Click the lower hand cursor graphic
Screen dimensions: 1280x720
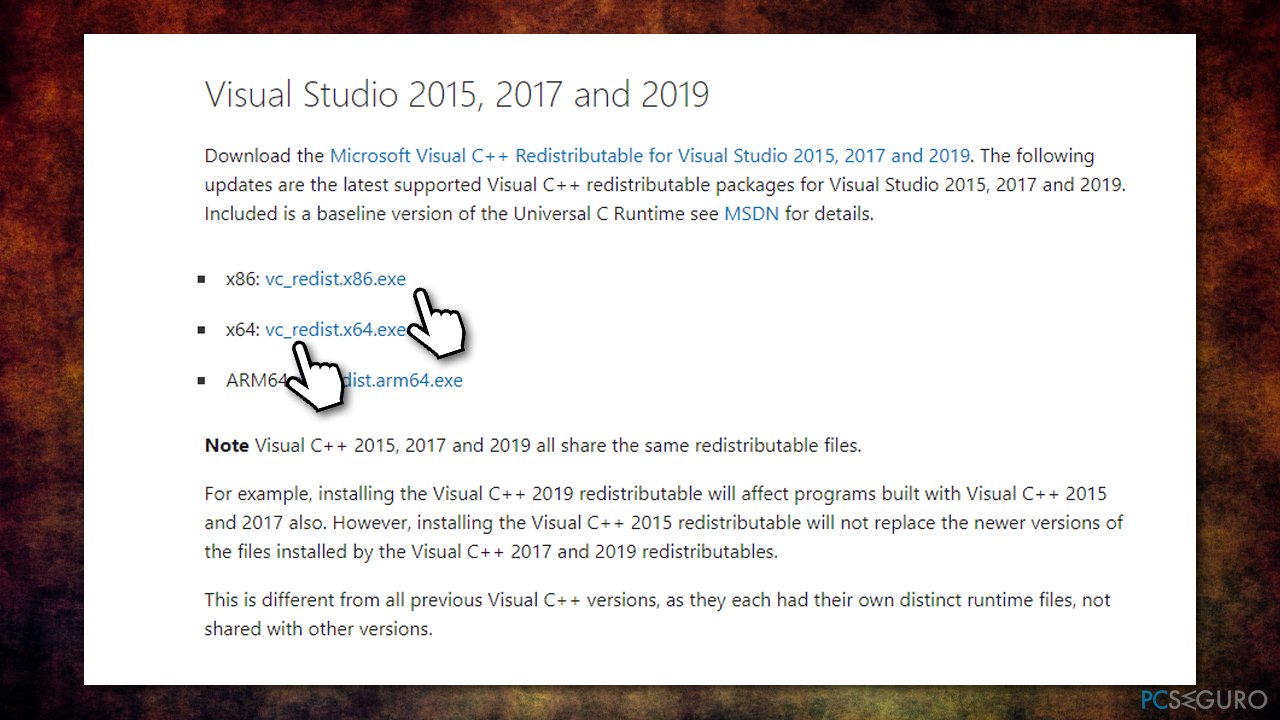(x=318, y=375)
